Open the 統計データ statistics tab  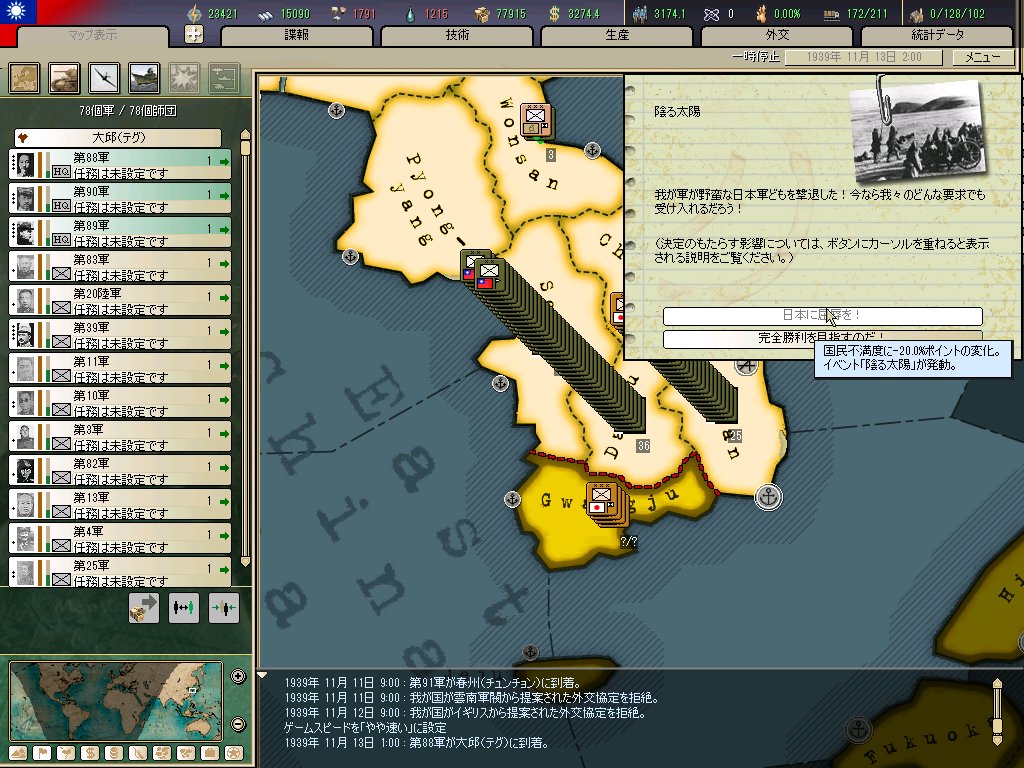click(x=937, y=35)
